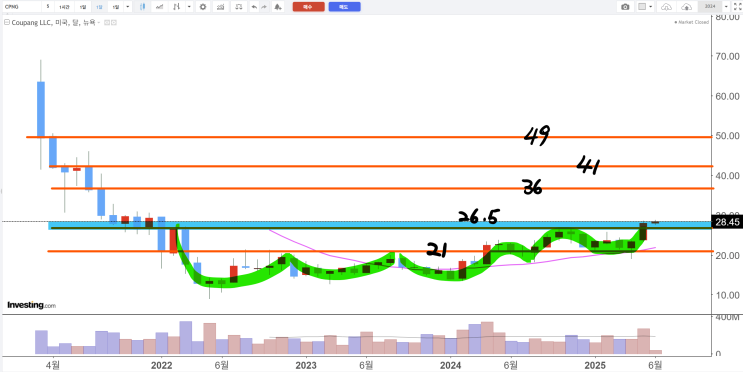Click the 60.00 price axis label
The height and width of the screenshot is (372, 743).
(727, 96)
